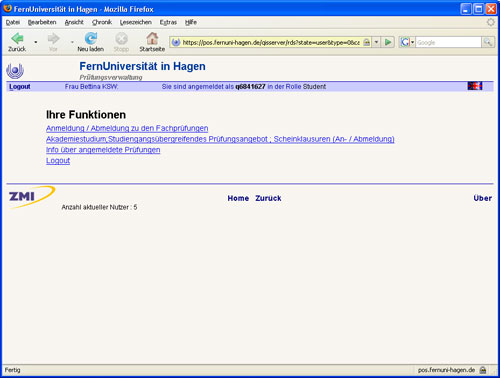Image resolution: width=500 pixels, height=378 pixels.
Task: Click into the Google search field
Action: tap(448, 42)
